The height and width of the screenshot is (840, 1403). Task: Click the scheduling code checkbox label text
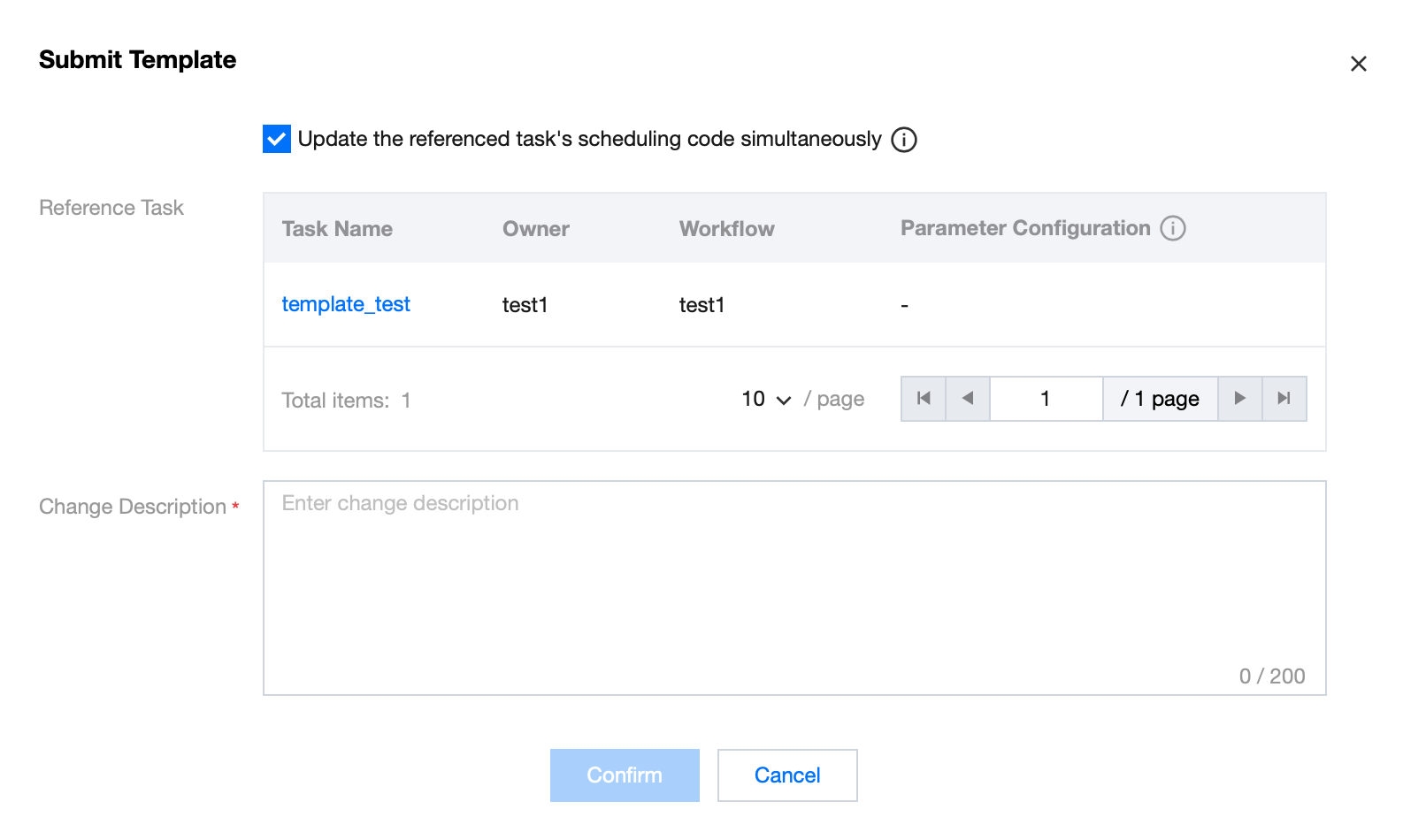[589, 140]
